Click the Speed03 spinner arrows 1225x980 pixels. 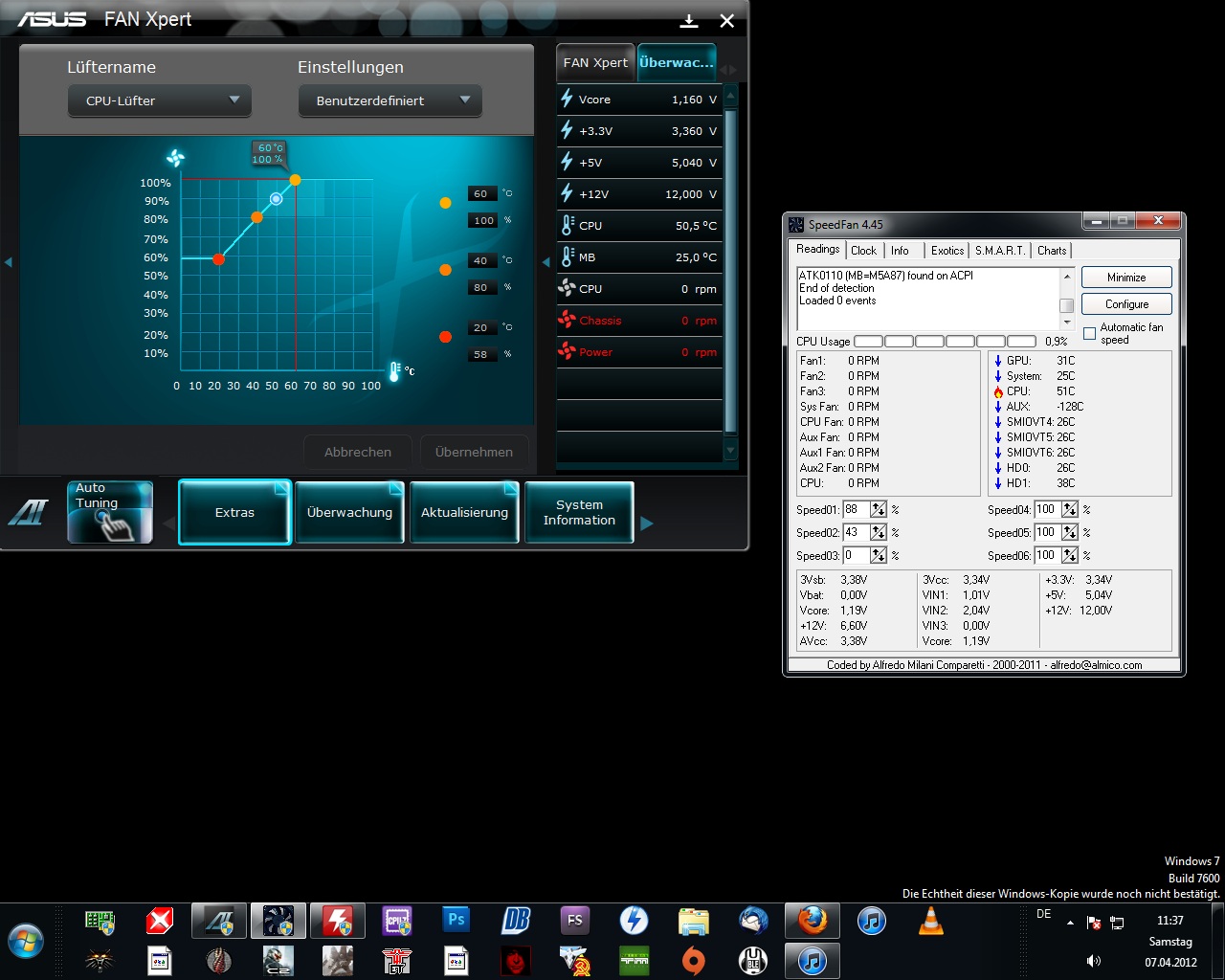coord(878,556)
